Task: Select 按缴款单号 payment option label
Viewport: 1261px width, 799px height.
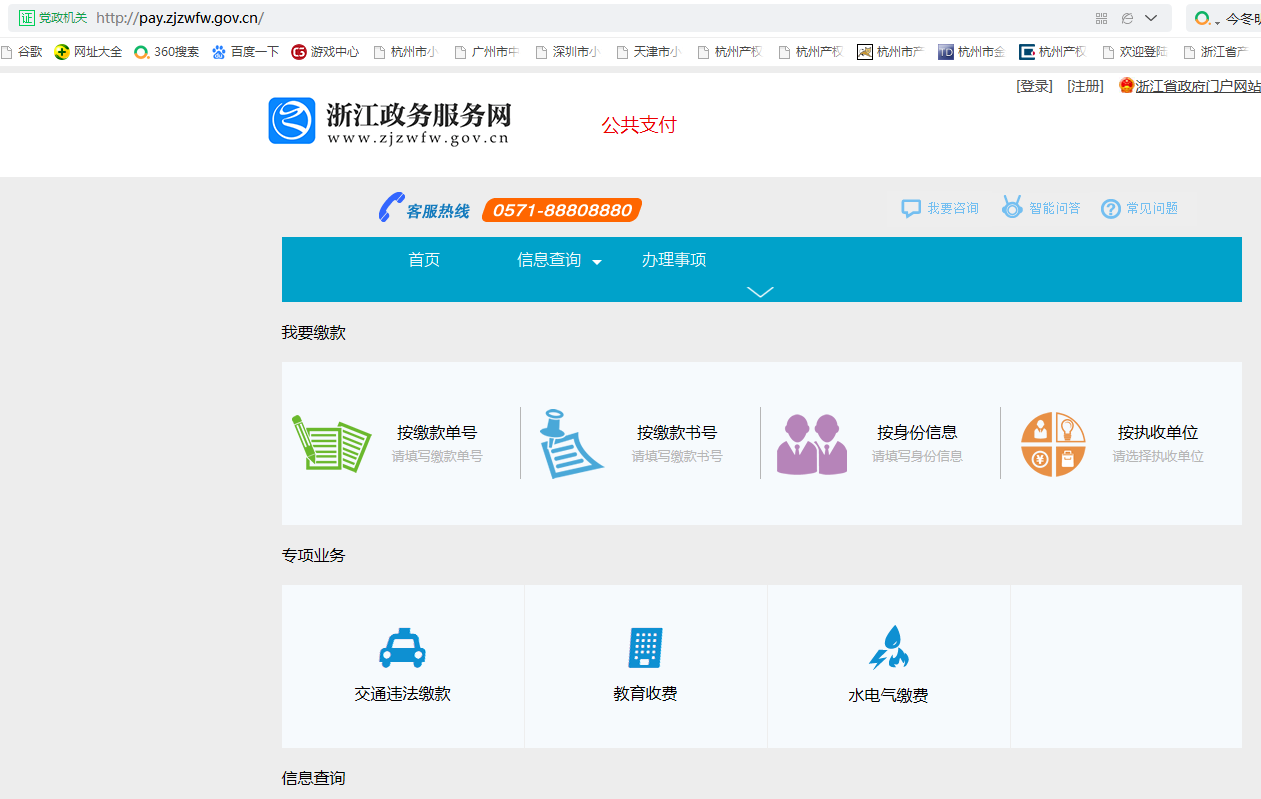Action: pyautogui.click(x=437, y=433)
